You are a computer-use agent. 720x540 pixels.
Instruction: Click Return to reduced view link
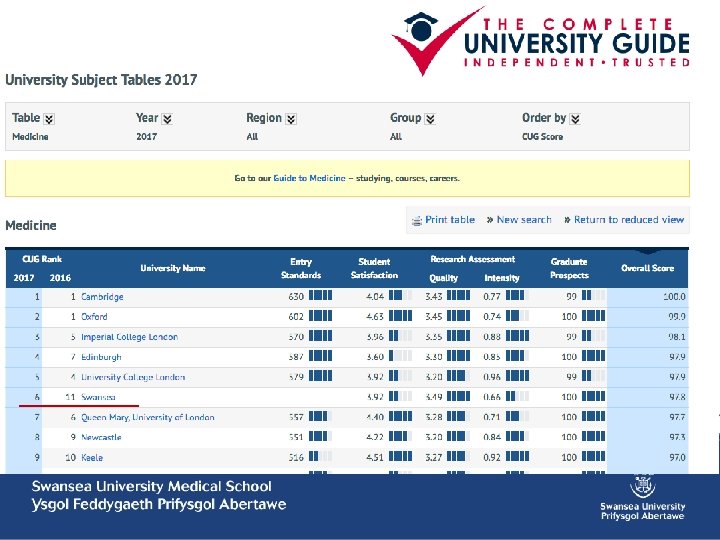pos(629,219)
